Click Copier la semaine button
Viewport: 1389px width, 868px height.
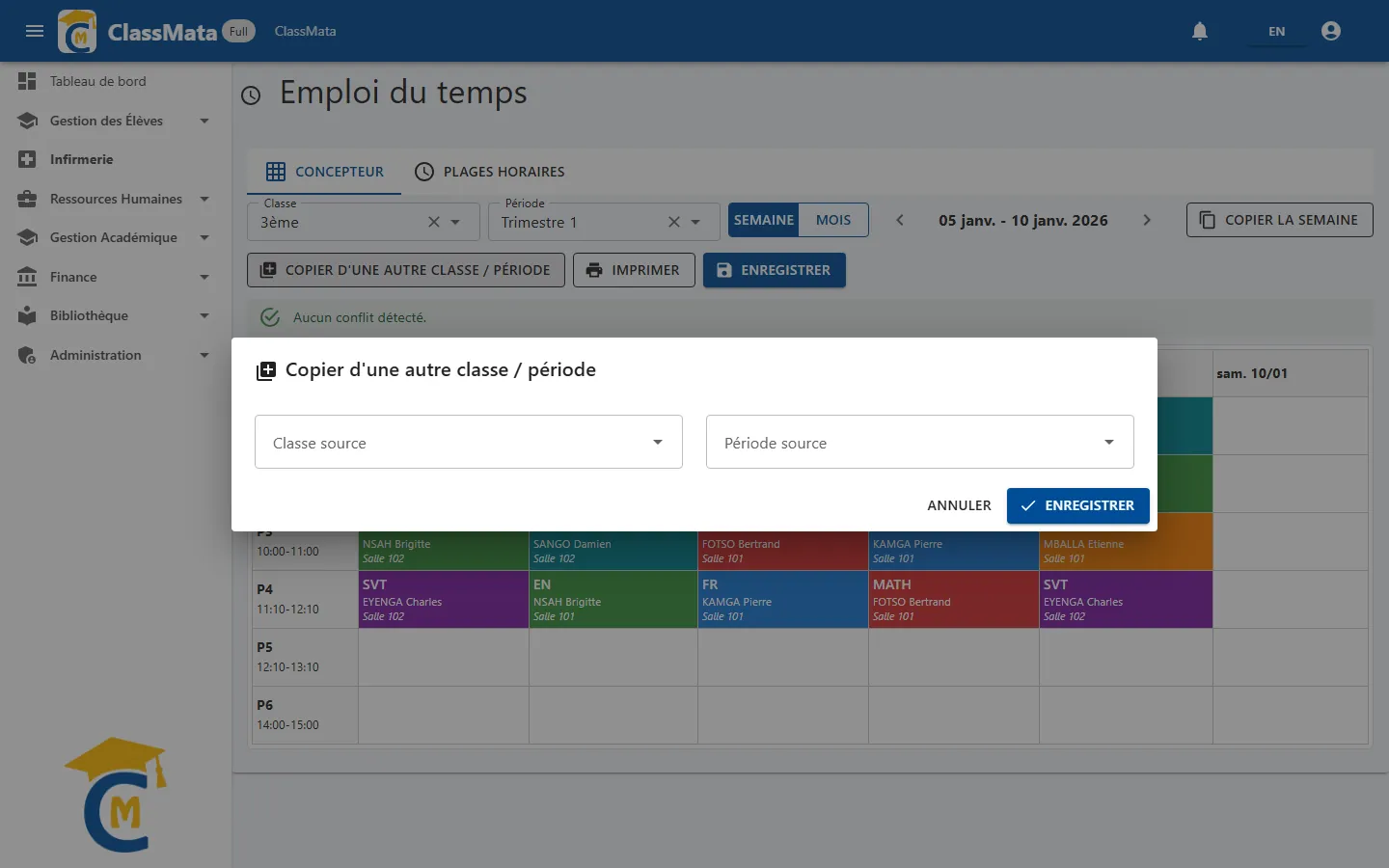[x=1279, y=220]
